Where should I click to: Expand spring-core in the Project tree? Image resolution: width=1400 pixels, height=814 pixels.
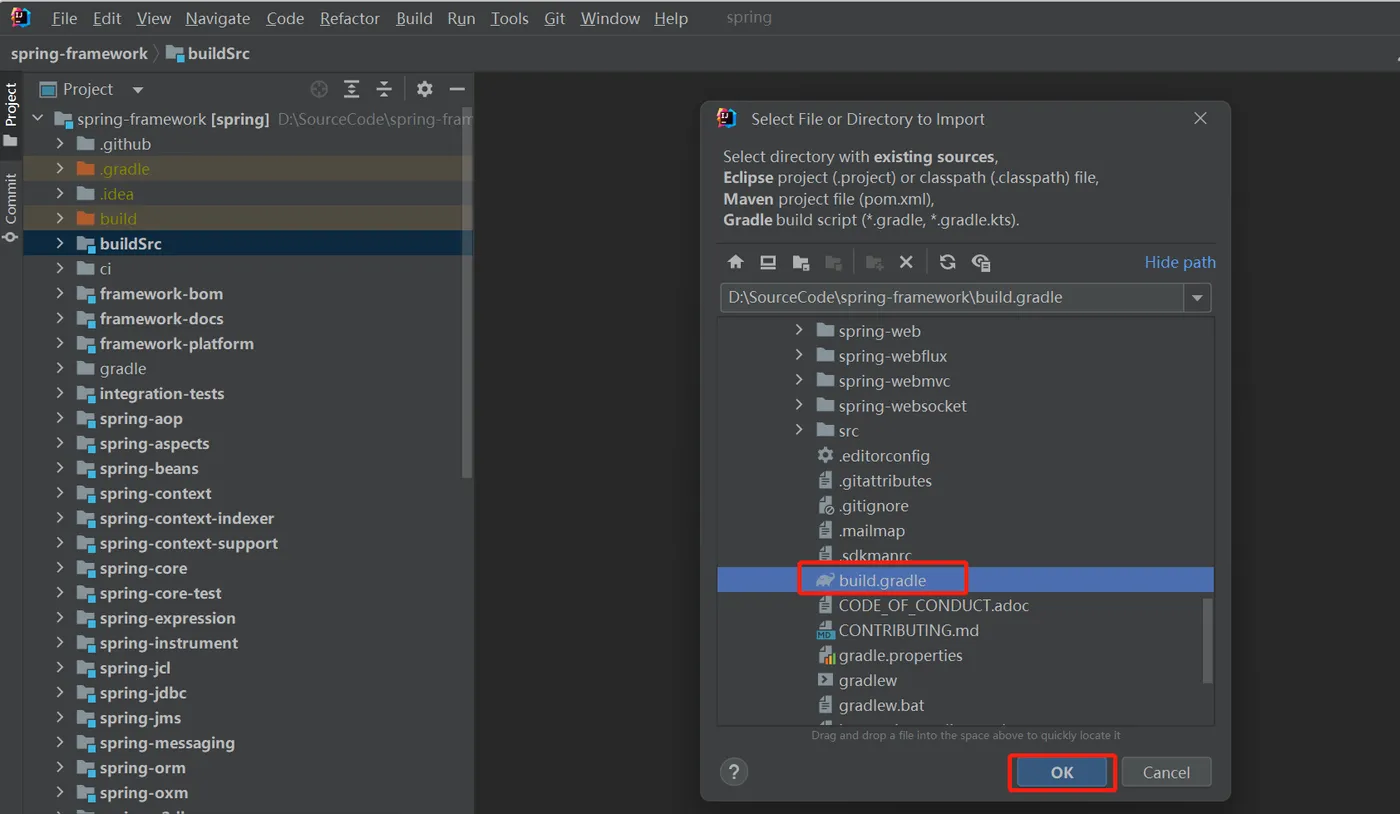(x=60, y=568)
